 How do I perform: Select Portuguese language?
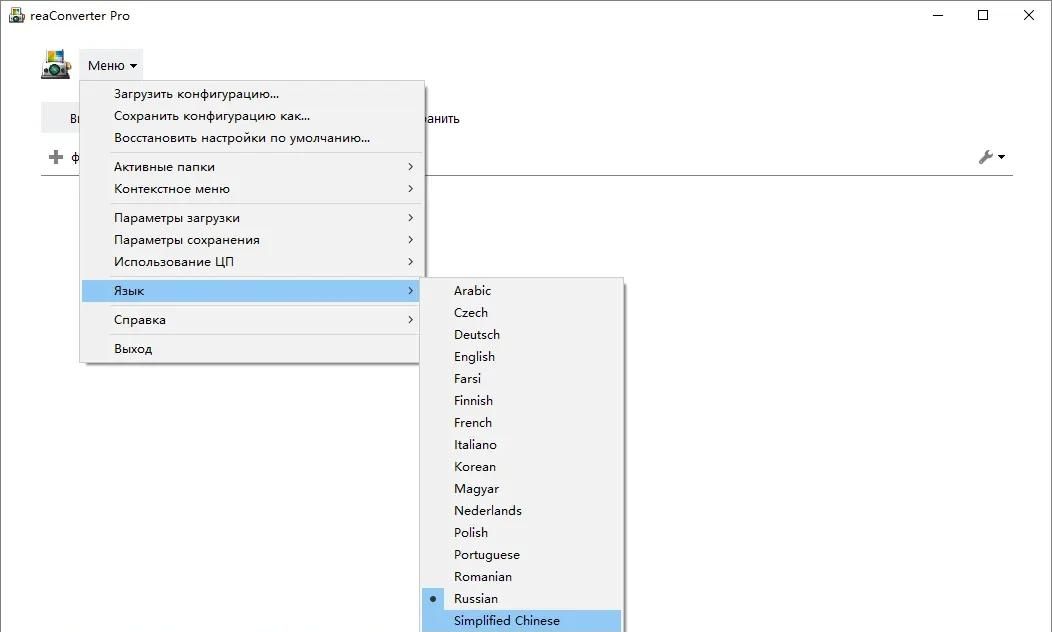pyautogui.click(x=522, y=555)
